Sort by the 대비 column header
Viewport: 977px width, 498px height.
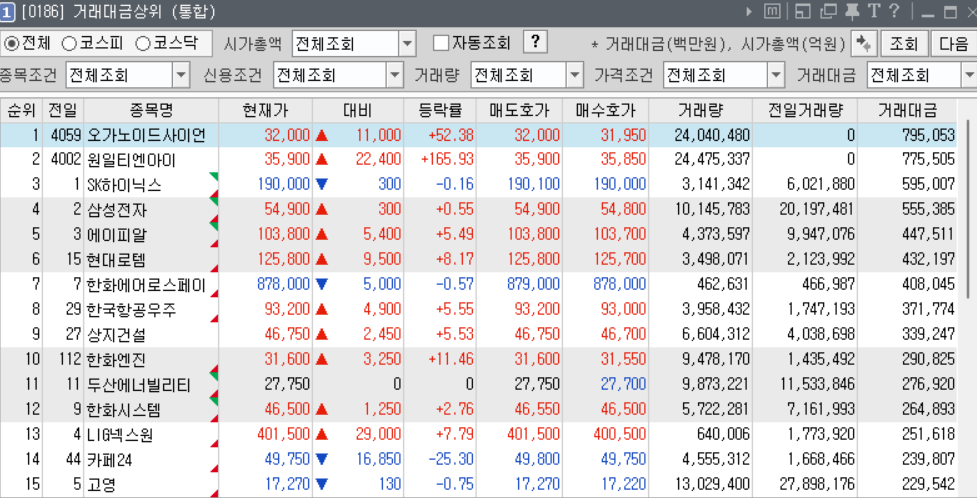coord(358,110)
